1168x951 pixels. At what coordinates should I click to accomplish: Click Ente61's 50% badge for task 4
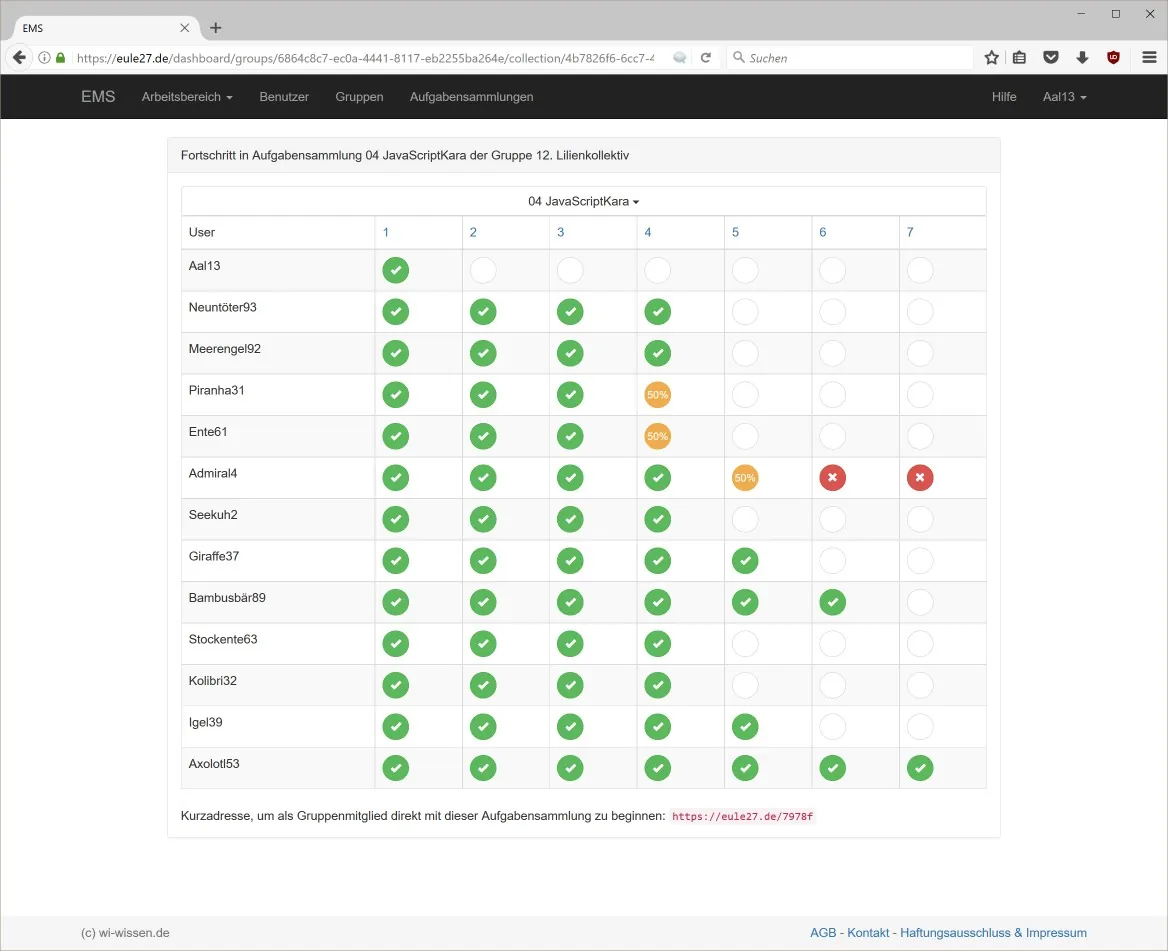658,436
